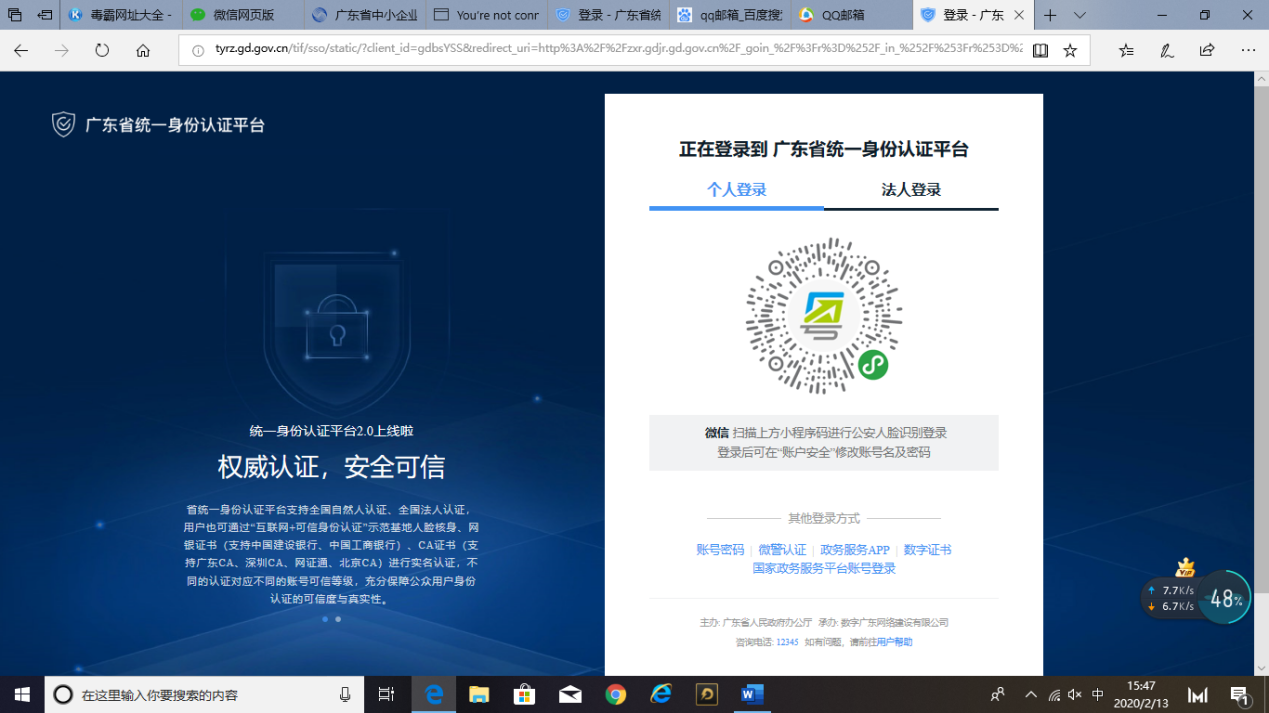
Task: Select second carousel indicator dot
Action: pos(338,619)
